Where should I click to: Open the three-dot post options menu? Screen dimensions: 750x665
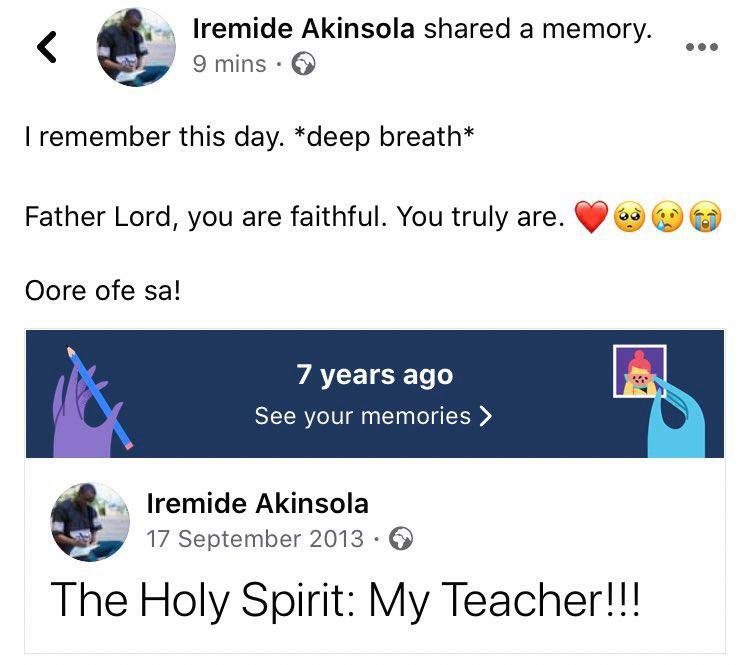point(701,47)
